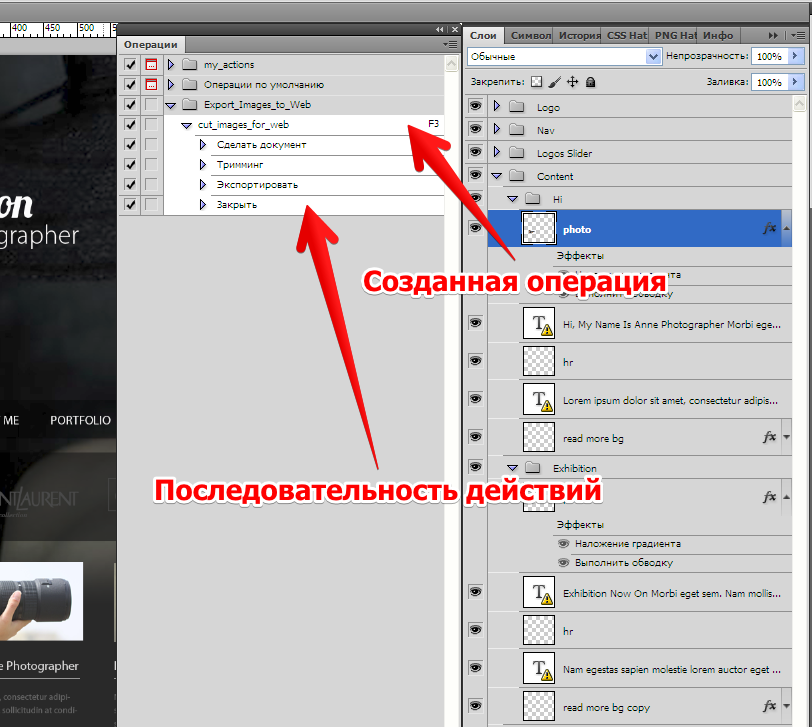Viewport: 812px width, 727px height.
Task: Lock all padlock icon
Action: (x=590, y=82)
